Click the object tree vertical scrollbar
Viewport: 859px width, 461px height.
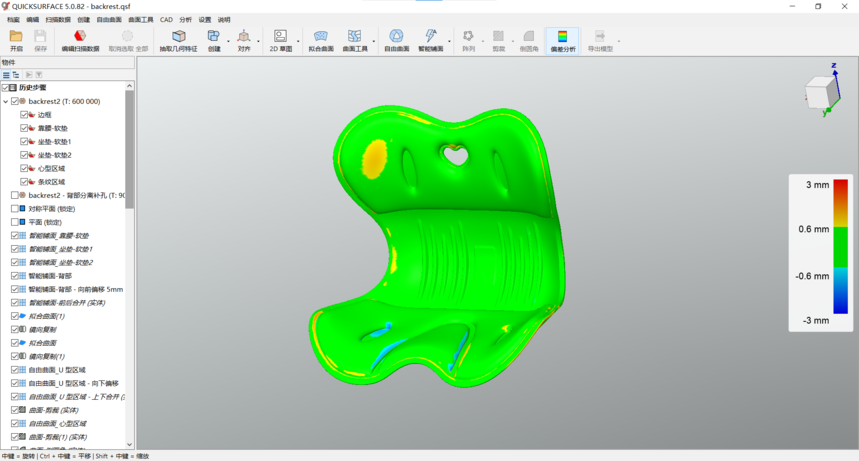(129, 149)
